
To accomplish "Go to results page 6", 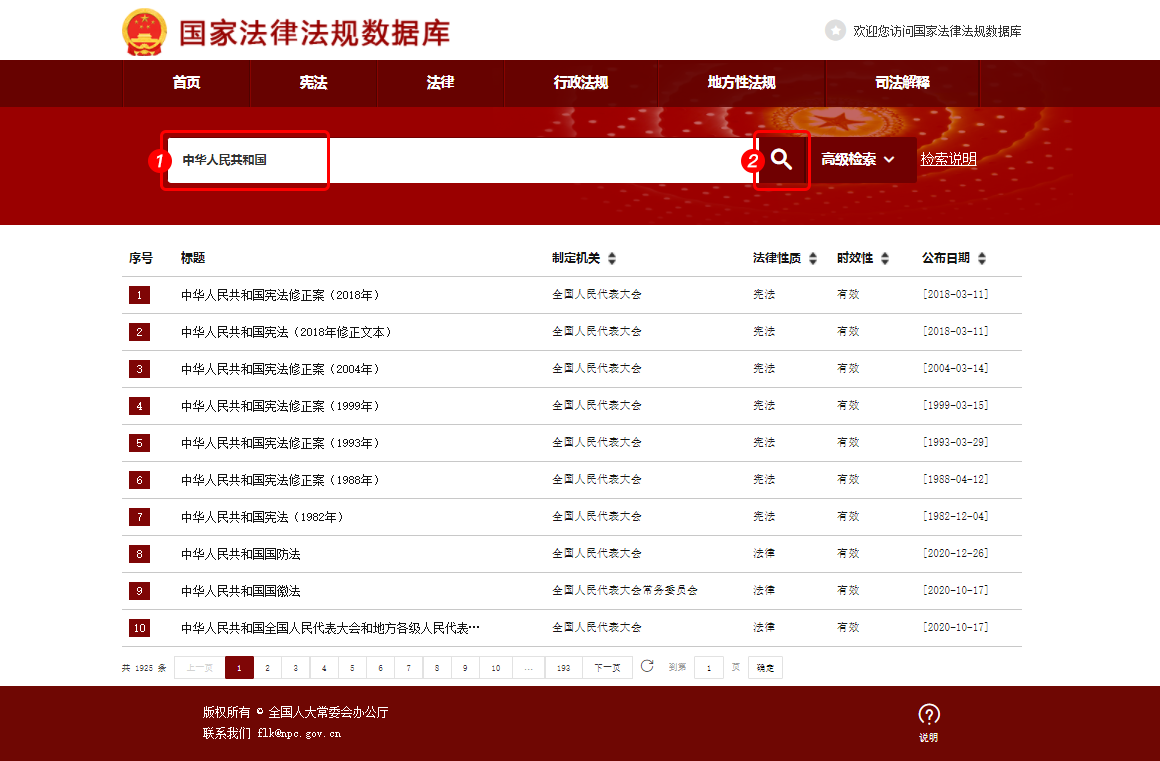I will coord(380,668).
